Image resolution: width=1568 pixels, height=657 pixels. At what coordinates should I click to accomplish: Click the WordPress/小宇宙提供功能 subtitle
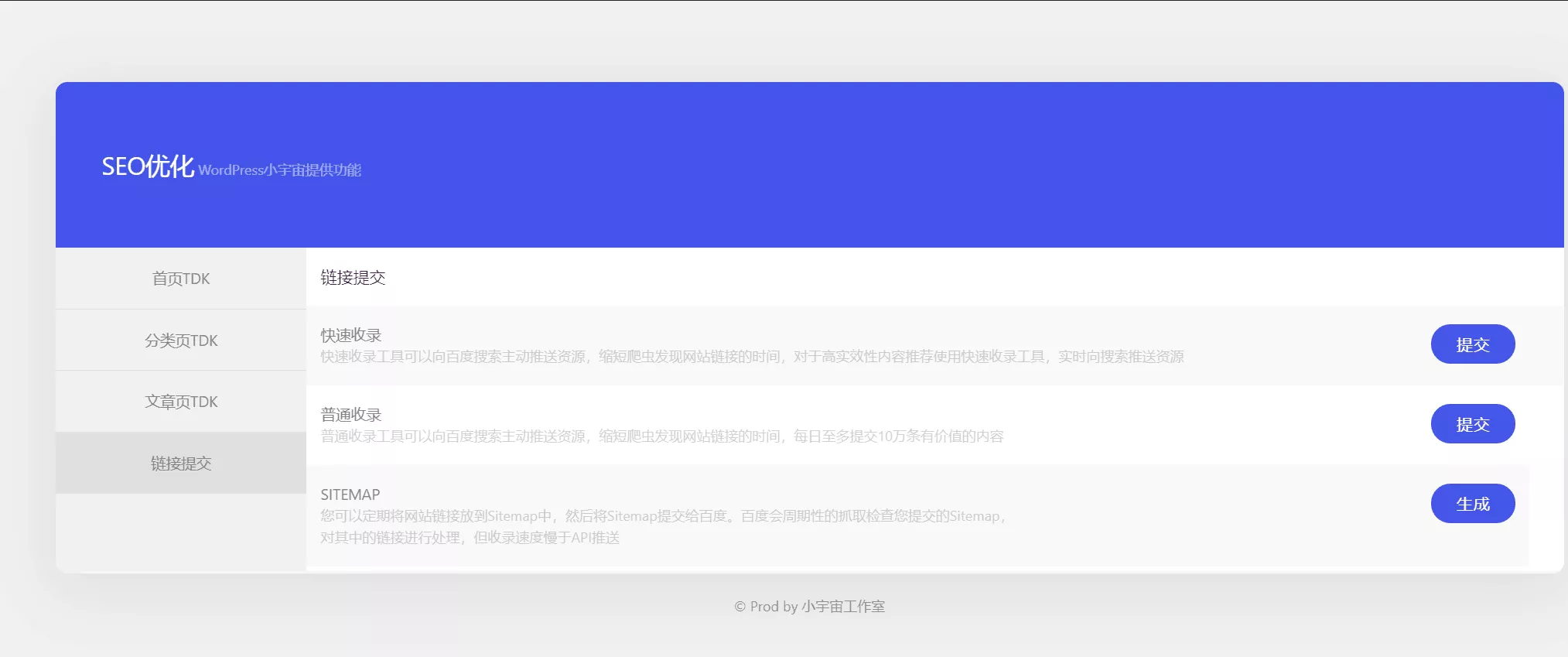pos(280,170)
